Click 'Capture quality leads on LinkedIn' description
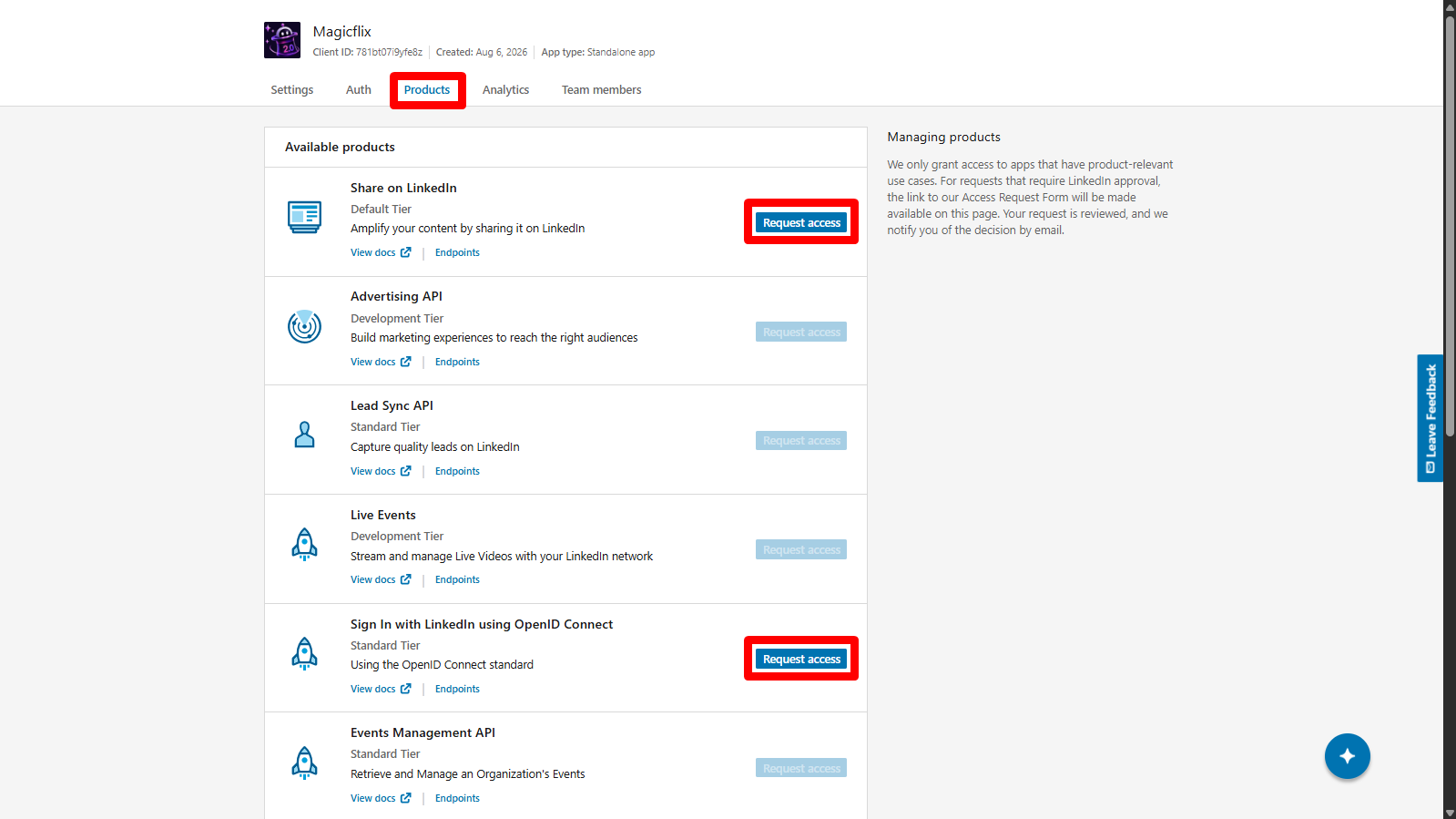This screenshot has height=819, width=1456. point(435,447)
